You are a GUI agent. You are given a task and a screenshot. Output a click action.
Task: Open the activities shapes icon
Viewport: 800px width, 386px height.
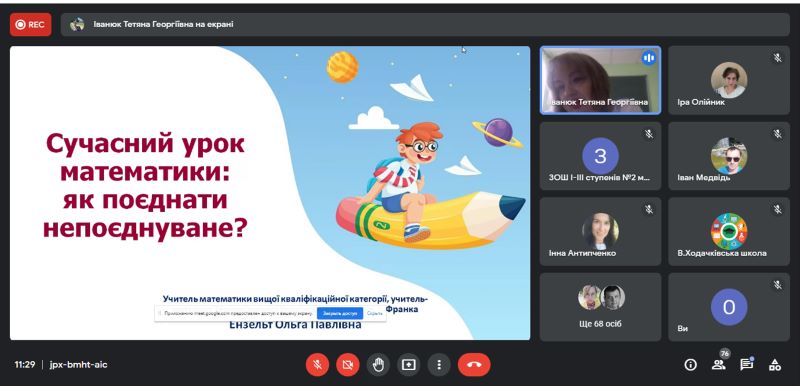point(775,365)
